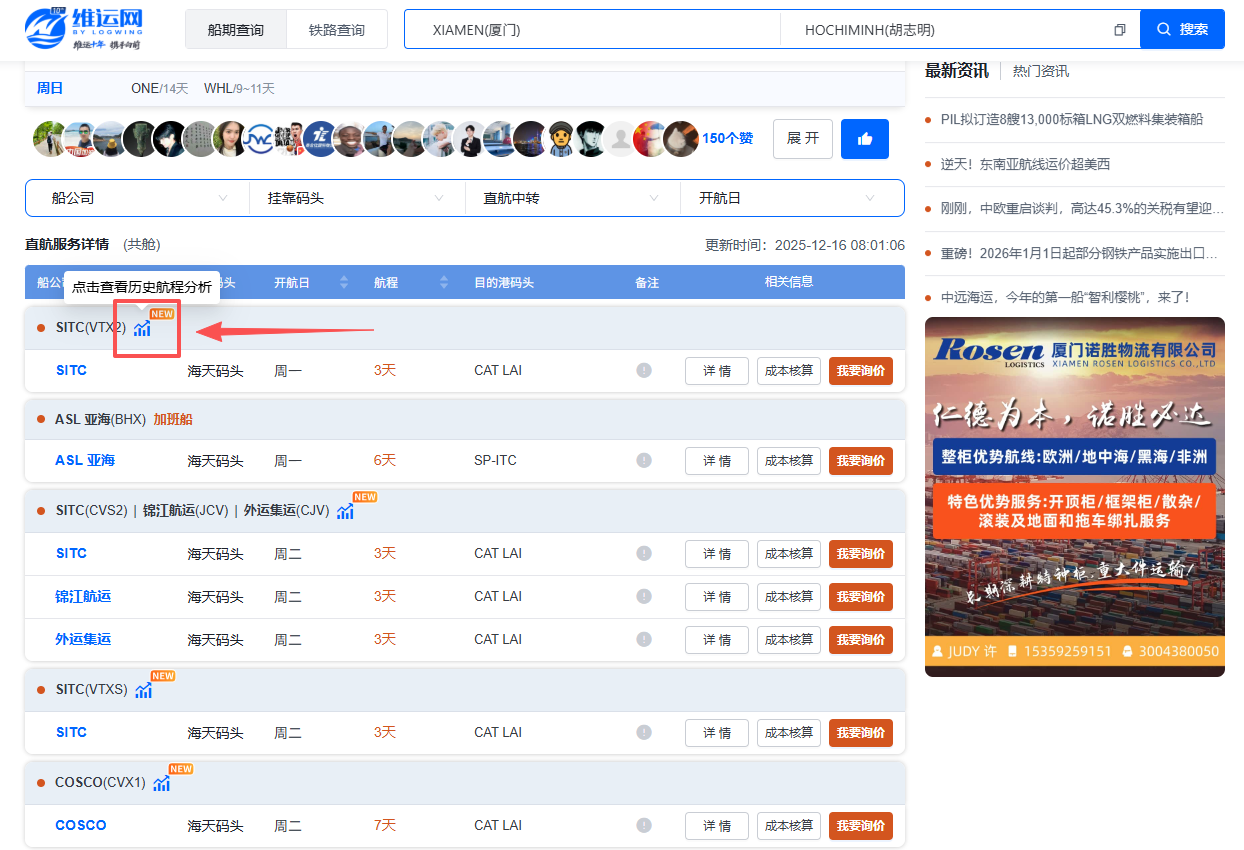Select the 热门资讯 tab

(x=1040, y=71)
